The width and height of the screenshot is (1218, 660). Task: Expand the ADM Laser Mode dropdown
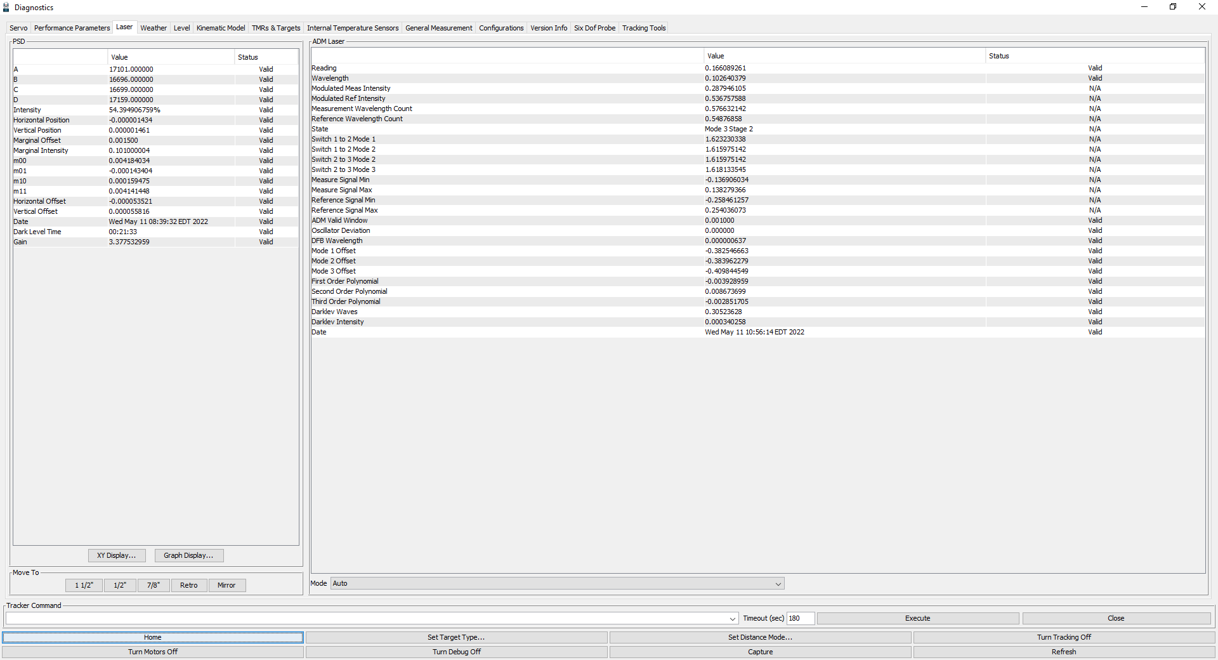click(777, 584)
